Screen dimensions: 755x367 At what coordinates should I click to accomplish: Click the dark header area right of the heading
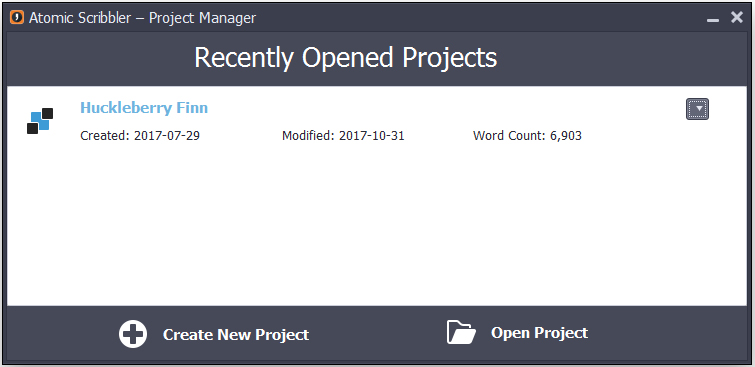point(621,58)
